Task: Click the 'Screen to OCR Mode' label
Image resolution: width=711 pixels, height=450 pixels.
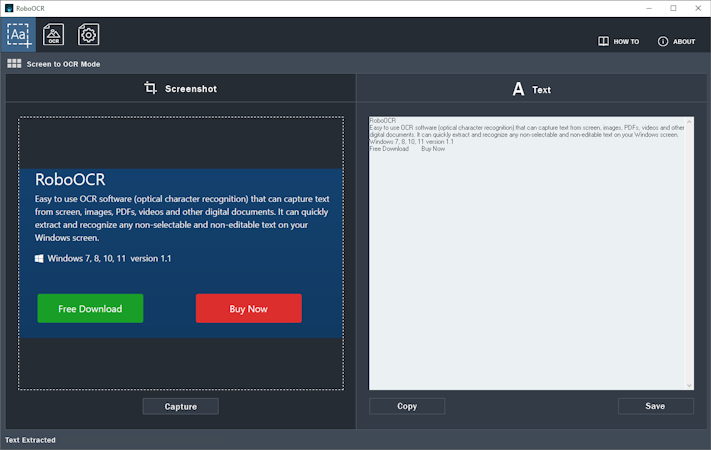Action: pyautogui.click(x=63, y=64)
